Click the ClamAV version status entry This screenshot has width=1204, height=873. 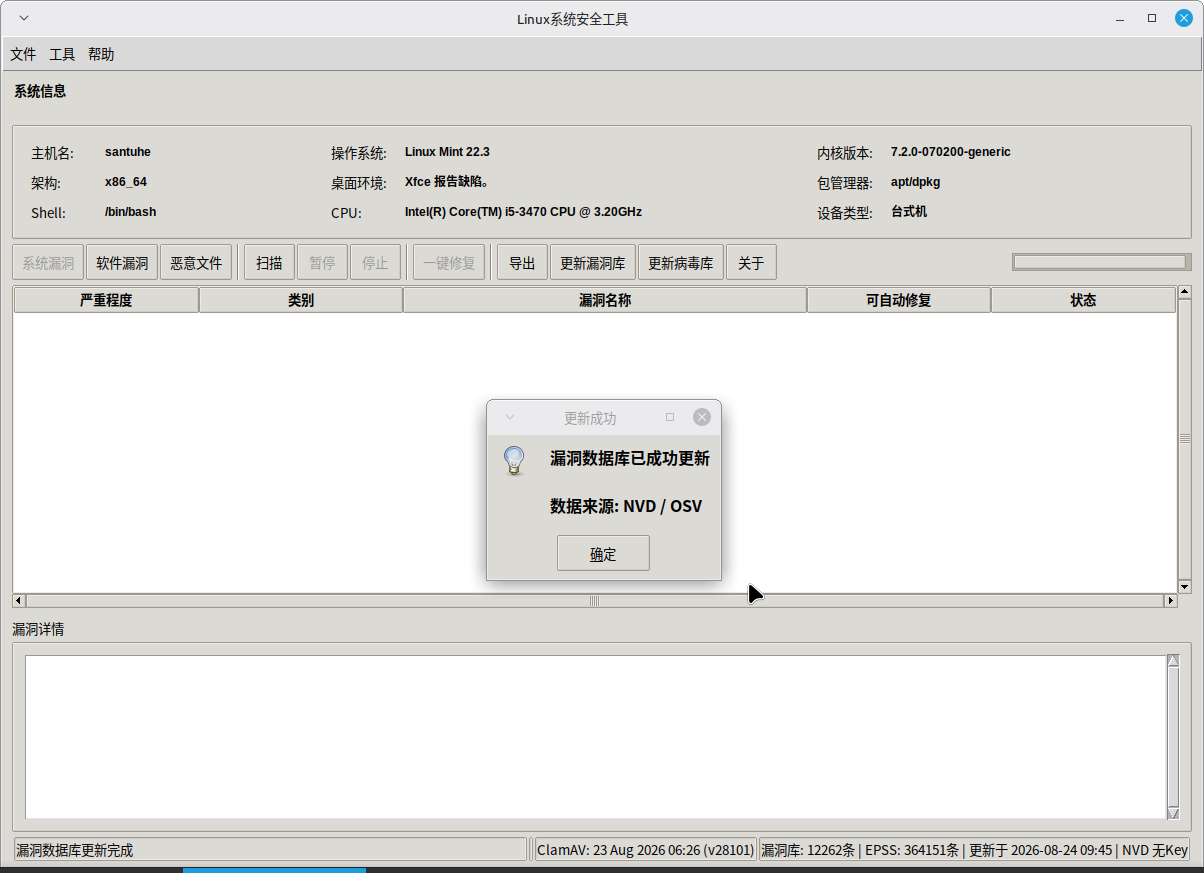pyautogui.click(x=646, y=850)
